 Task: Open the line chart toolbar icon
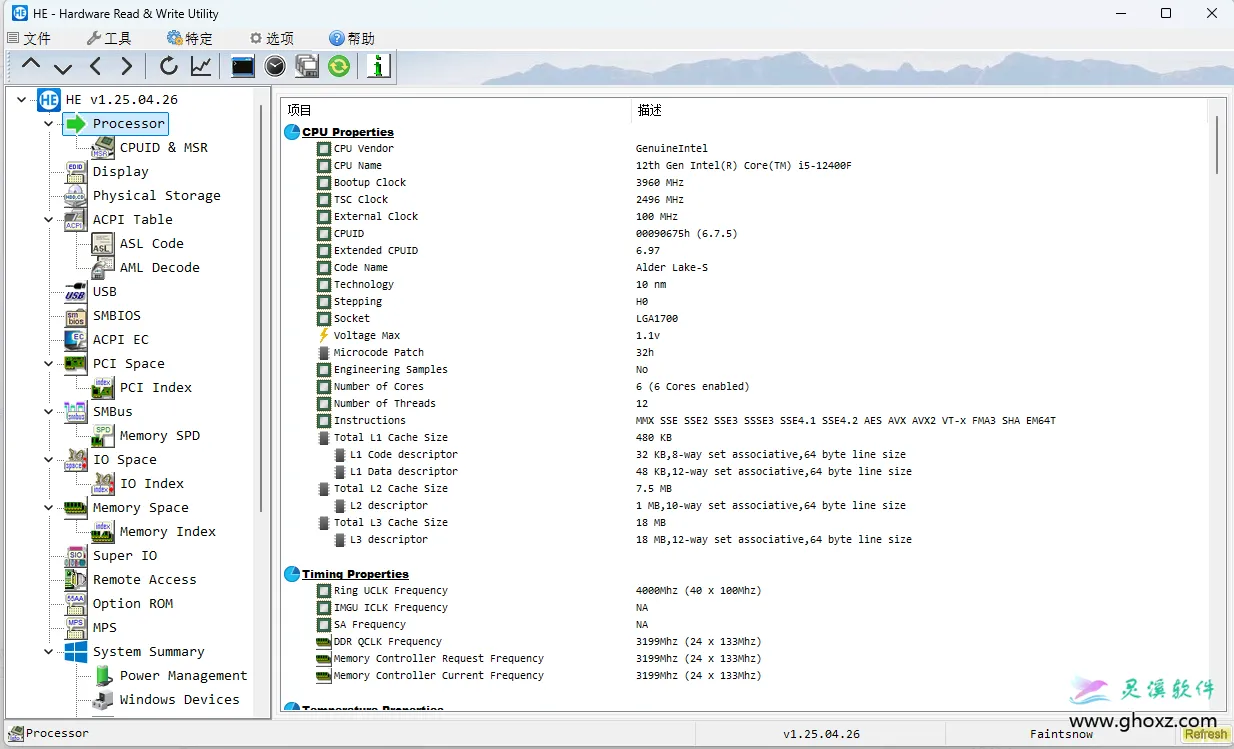point(201,67)
